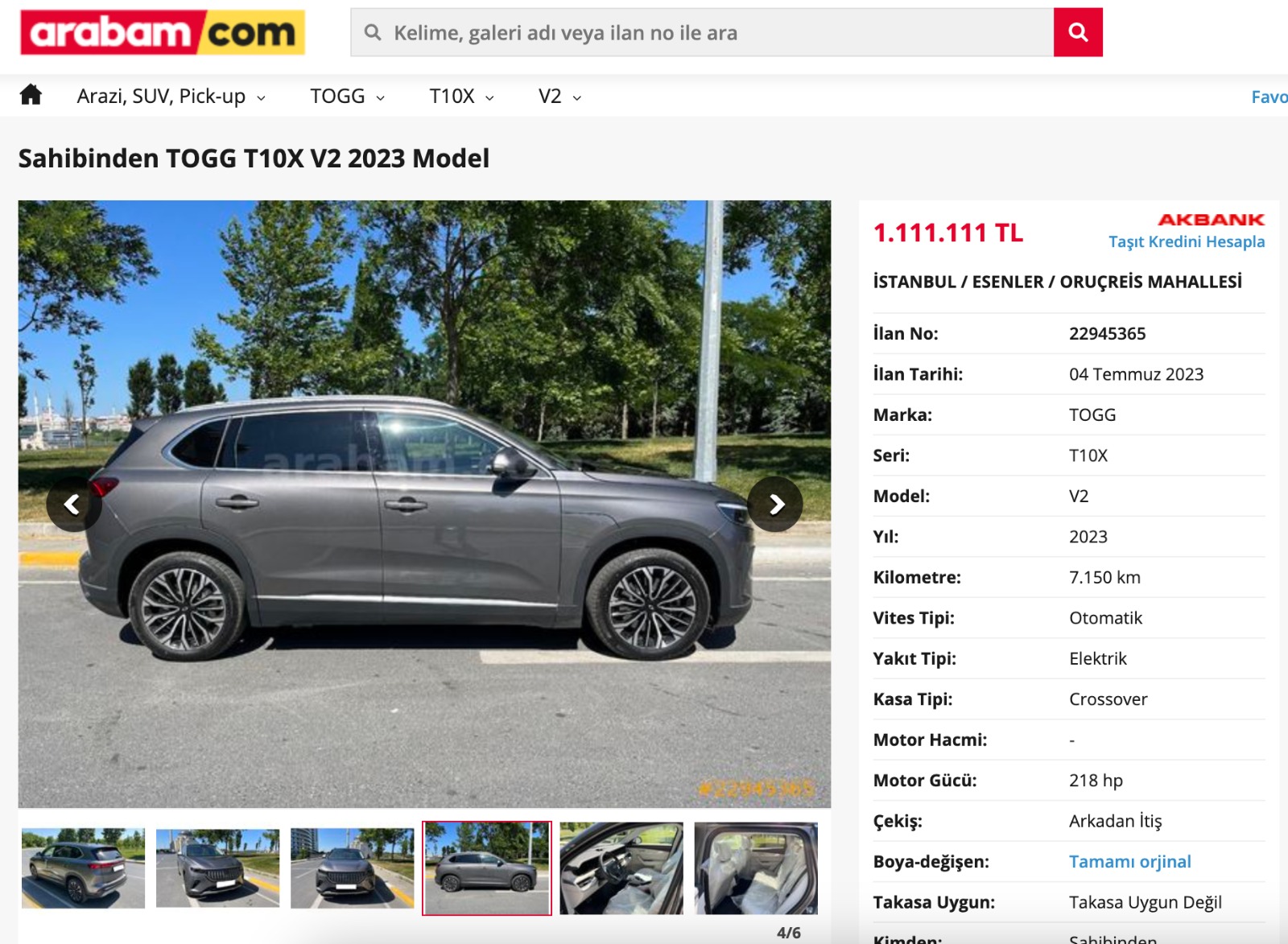Expand the Arazi, SUV, Pick-up dropdown
Image resolution: width=1288 pixels, height=944 pixels.
171,97
